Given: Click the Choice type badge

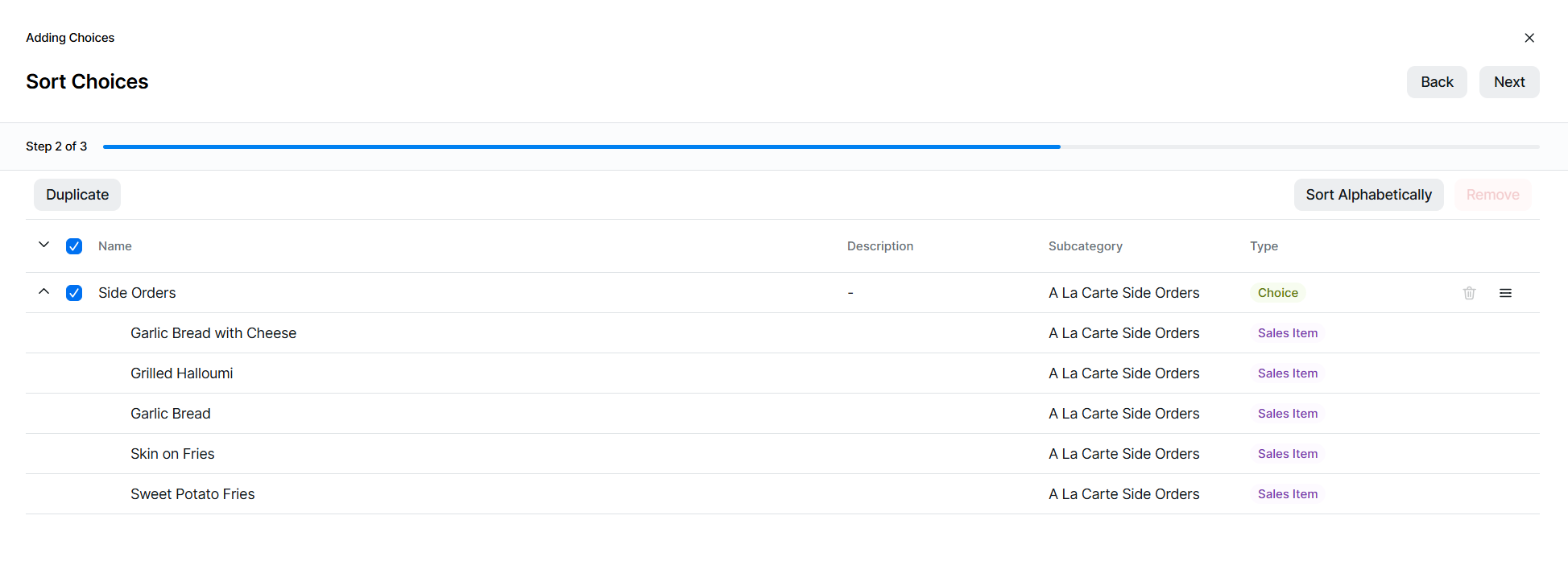Looking at the screenshot, I should point(1277,293).
